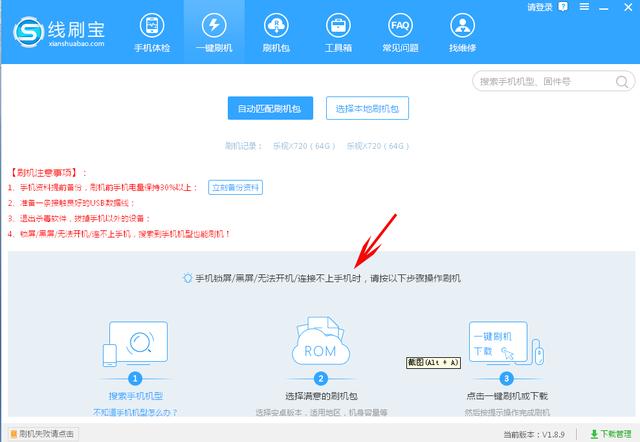This screenshot has width=640, height=442.
Task: Click the 搜索手机机型 step 1 illustration
Action: pos(136,343)
